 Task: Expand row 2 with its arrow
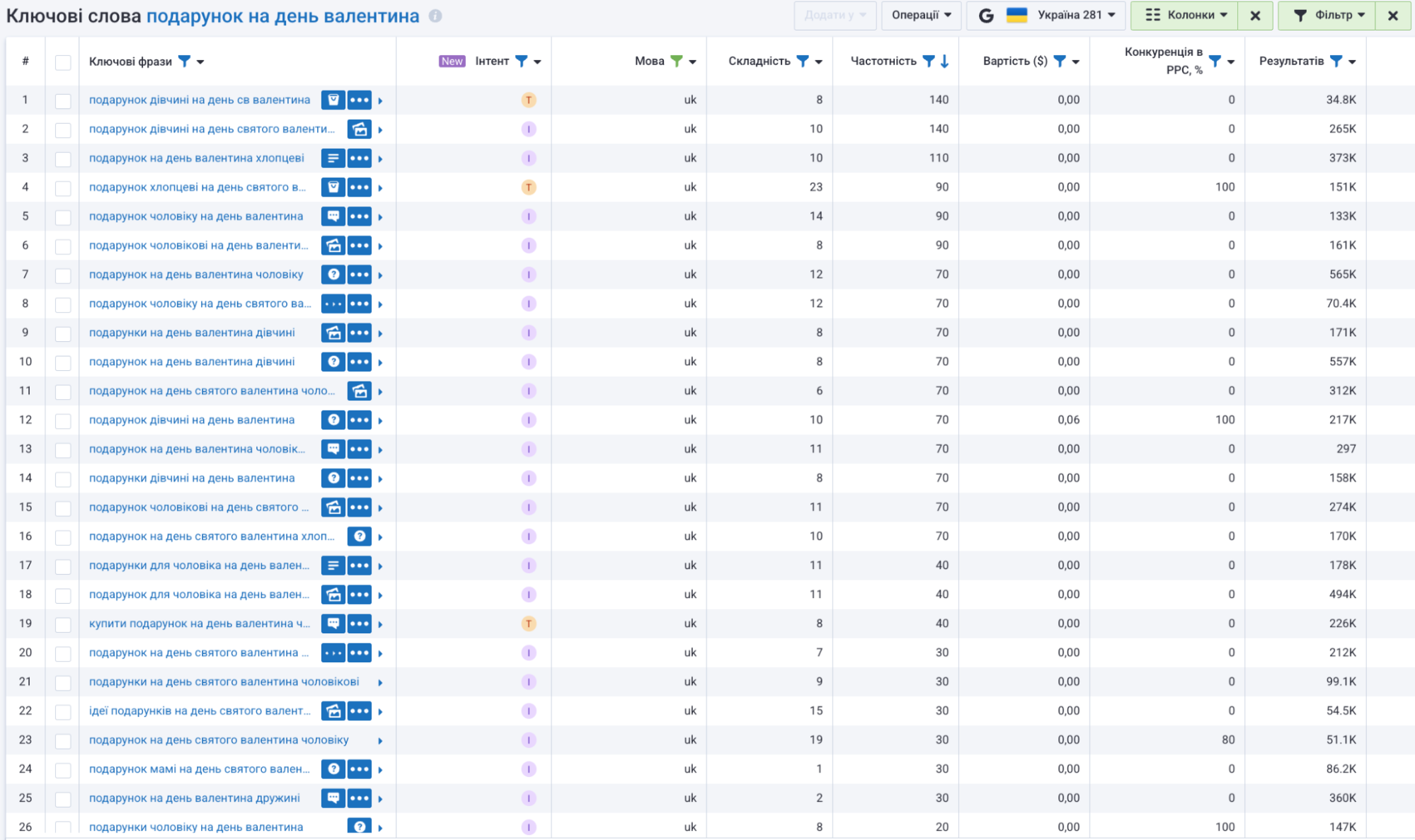380,130
